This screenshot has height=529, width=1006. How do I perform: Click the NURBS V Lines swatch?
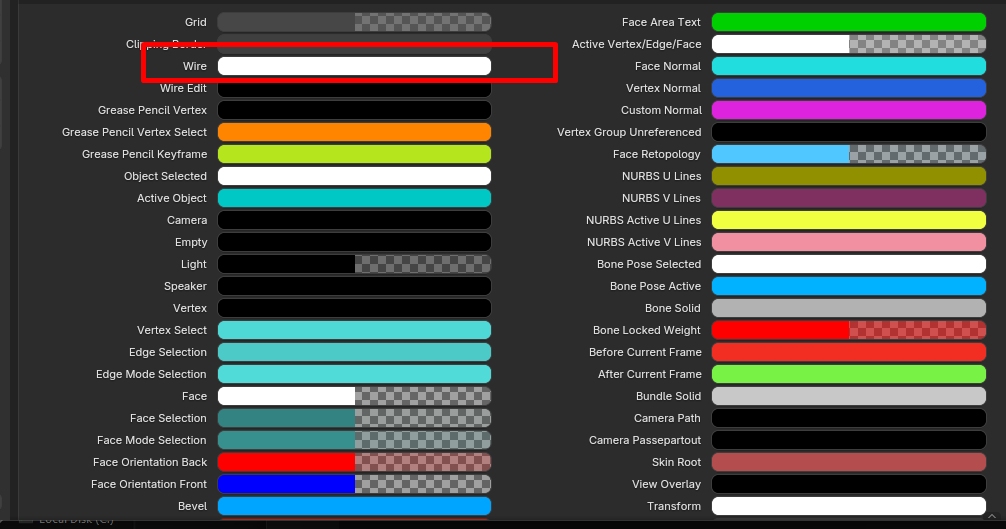(849, 198)
